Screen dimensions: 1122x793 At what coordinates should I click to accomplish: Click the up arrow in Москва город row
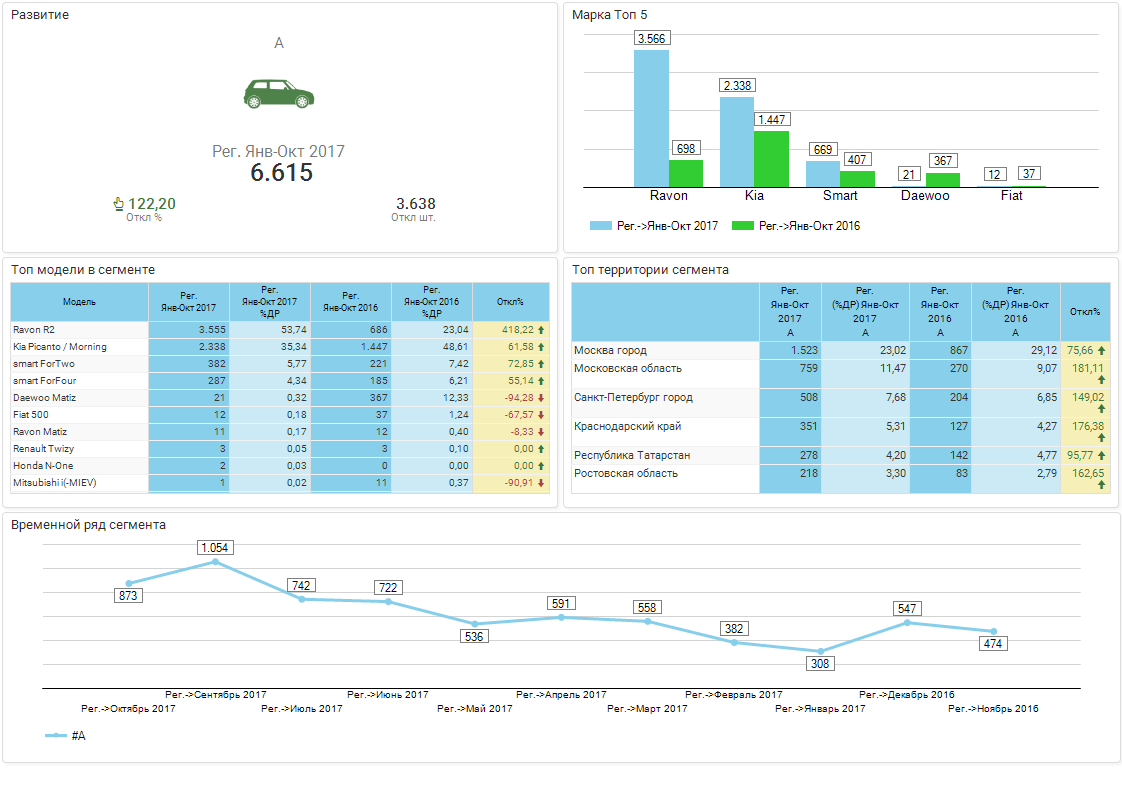(x=1101, y=351)
